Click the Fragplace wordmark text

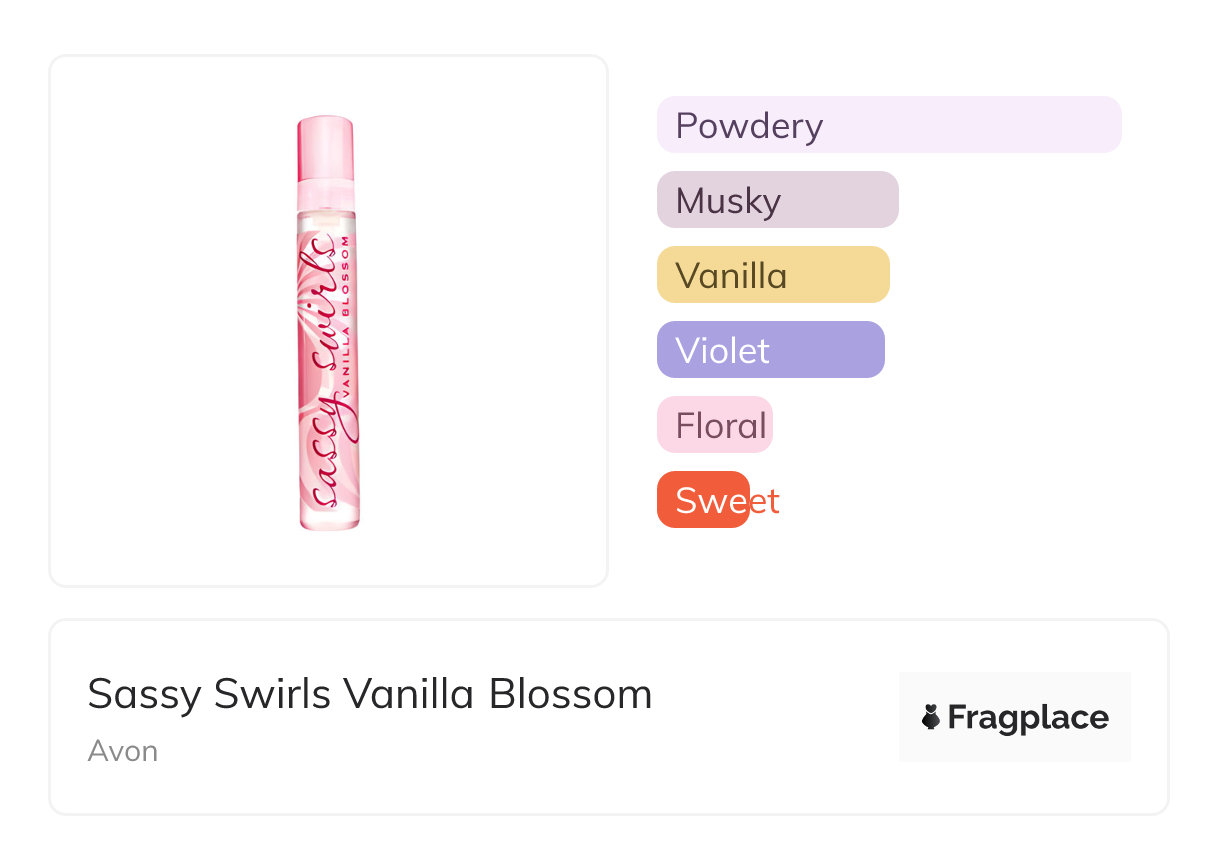tap(1028, 717)
